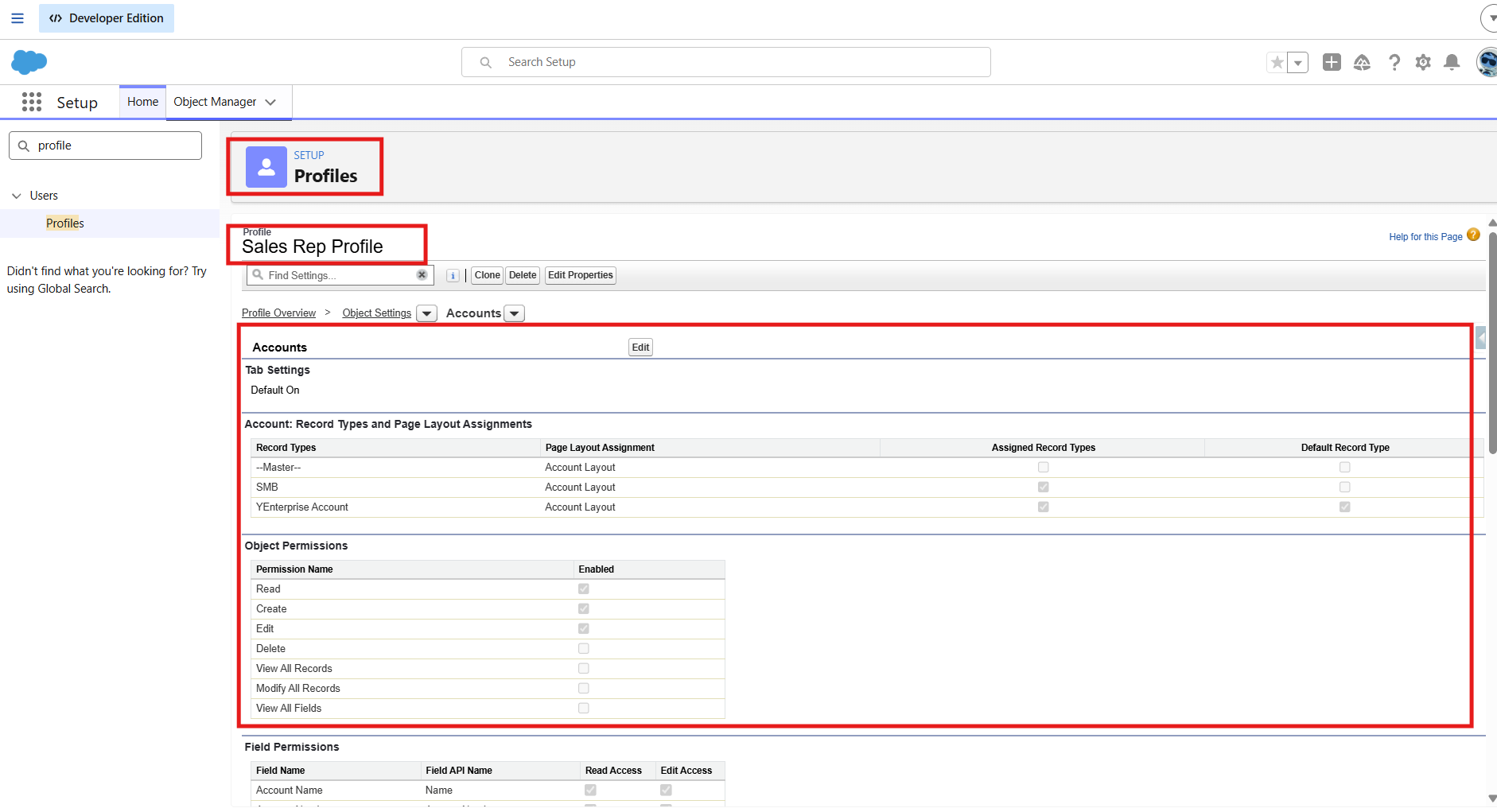The height and width of the screenshot is (812, 1497).
Task: Click the Developer Edition badge
Action: tap(107, 18)
